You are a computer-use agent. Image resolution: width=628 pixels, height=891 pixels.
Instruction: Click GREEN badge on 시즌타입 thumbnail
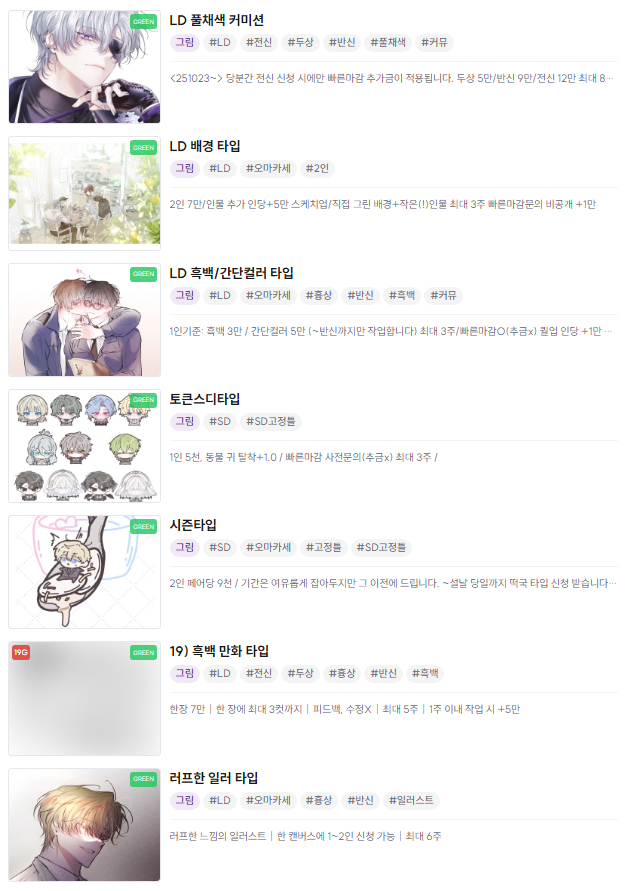pyautogui.click(x=143, y=527)
